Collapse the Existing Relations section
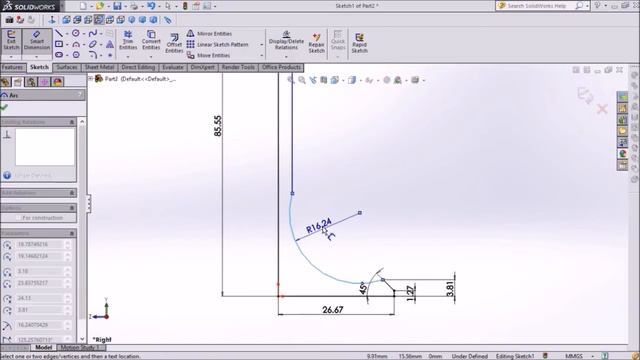The width and height of the screenshot is (640, 360). 72,122
